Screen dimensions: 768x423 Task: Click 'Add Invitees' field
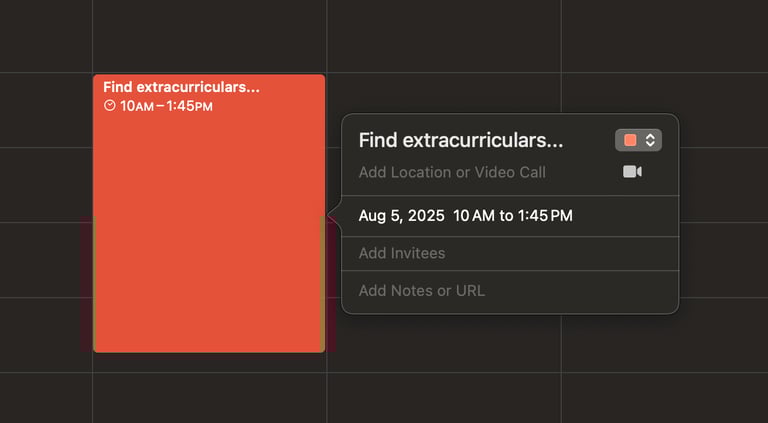402,253
